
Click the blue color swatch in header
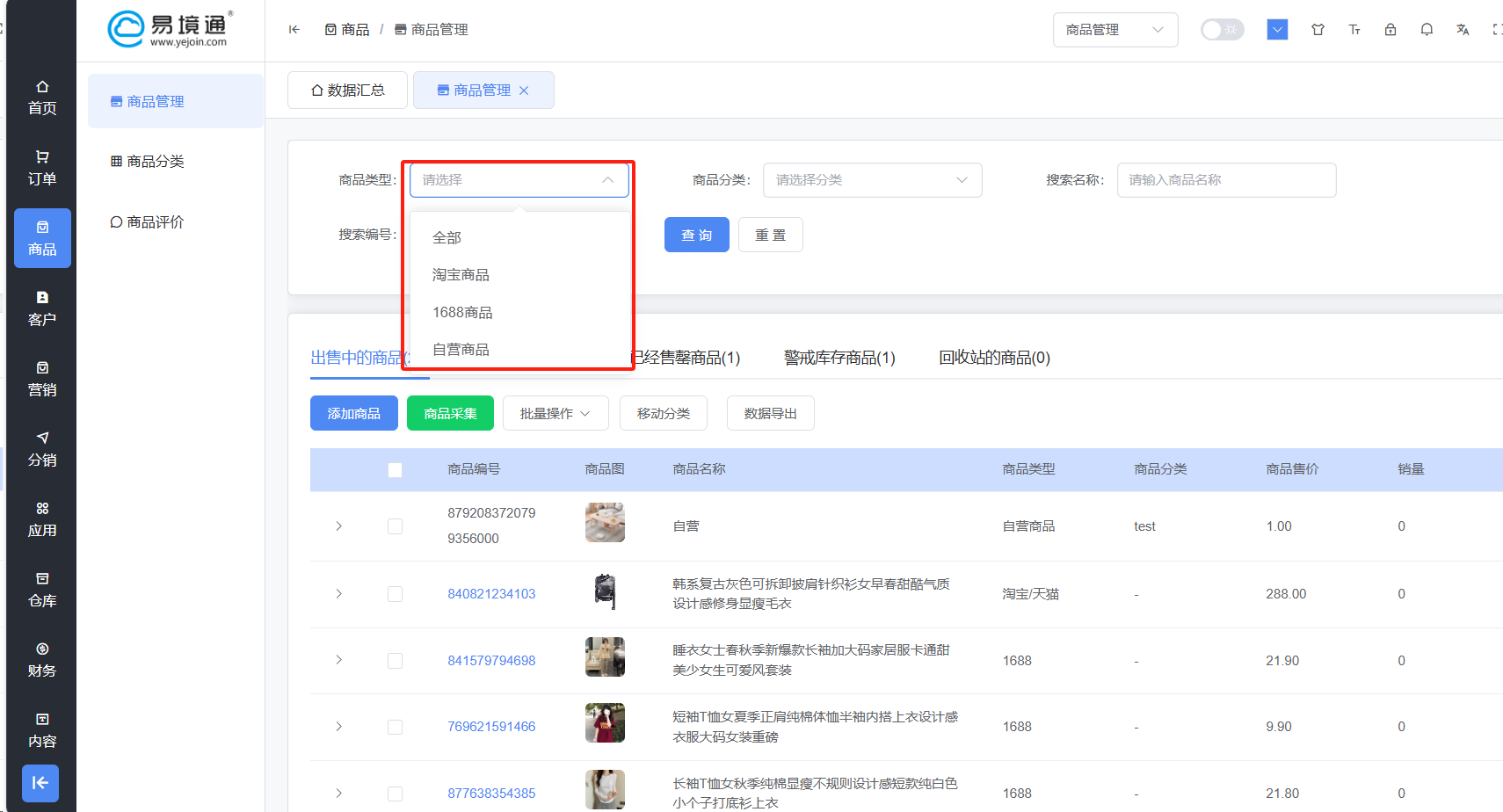pos(1277,30)
